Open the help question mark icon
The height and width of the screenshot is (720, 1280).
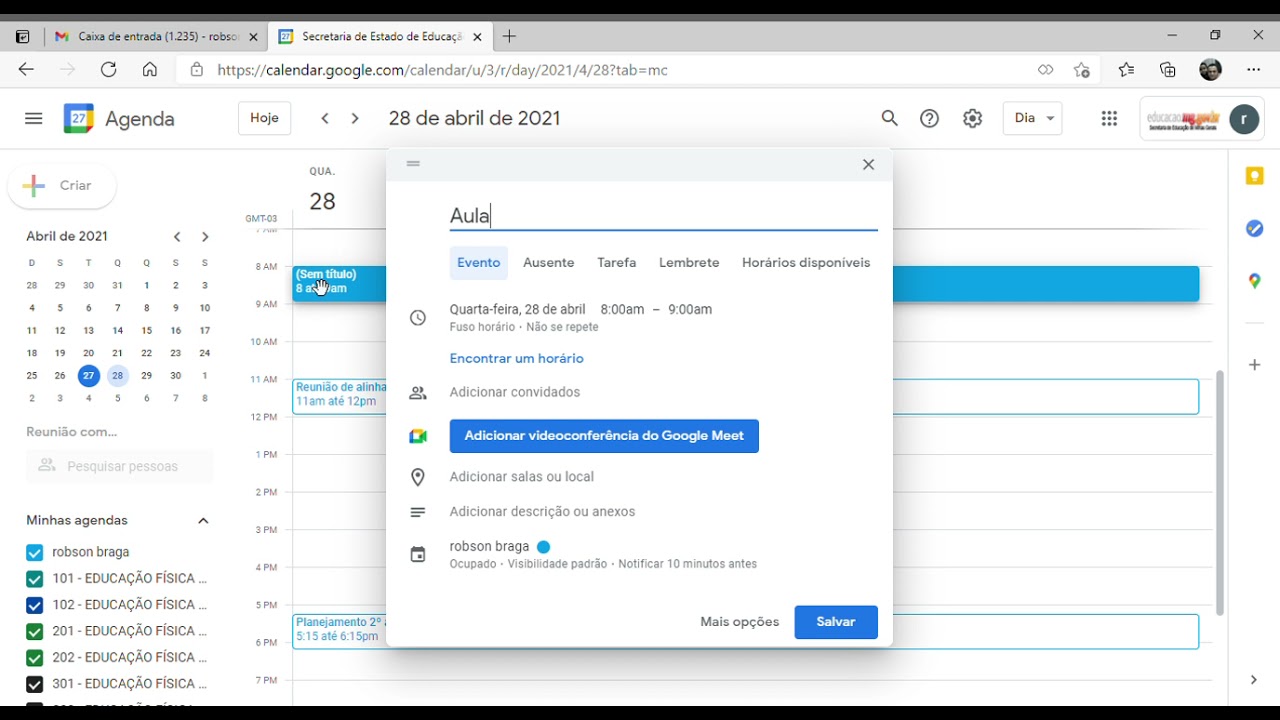coord(930,118)
